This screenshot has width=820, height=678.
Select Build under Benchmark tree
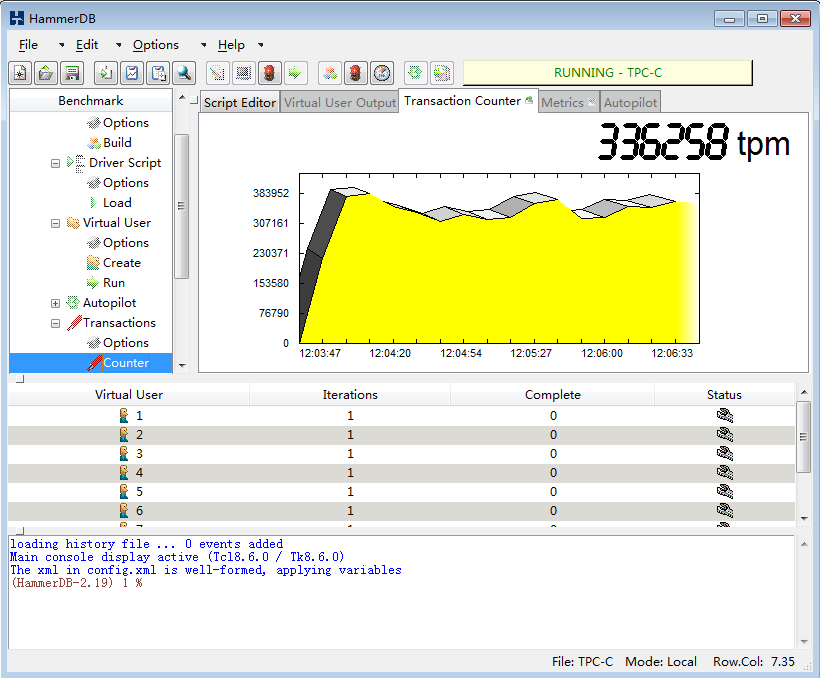117,143
